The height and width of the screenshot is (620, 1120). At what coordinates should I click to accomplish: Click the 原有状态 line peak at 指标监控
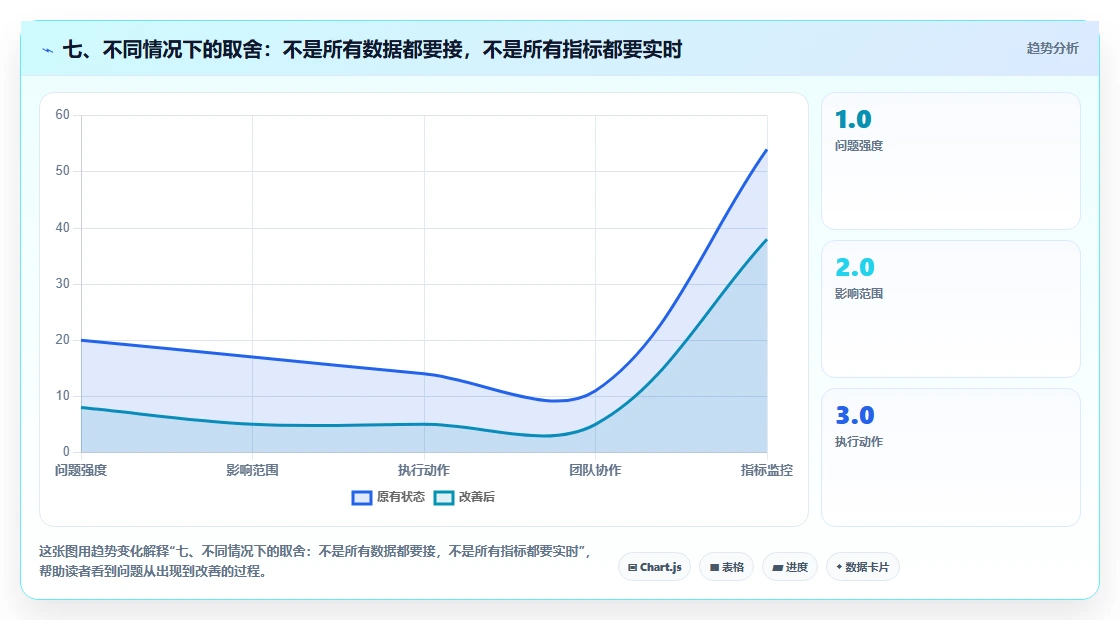tap(766, 149)
